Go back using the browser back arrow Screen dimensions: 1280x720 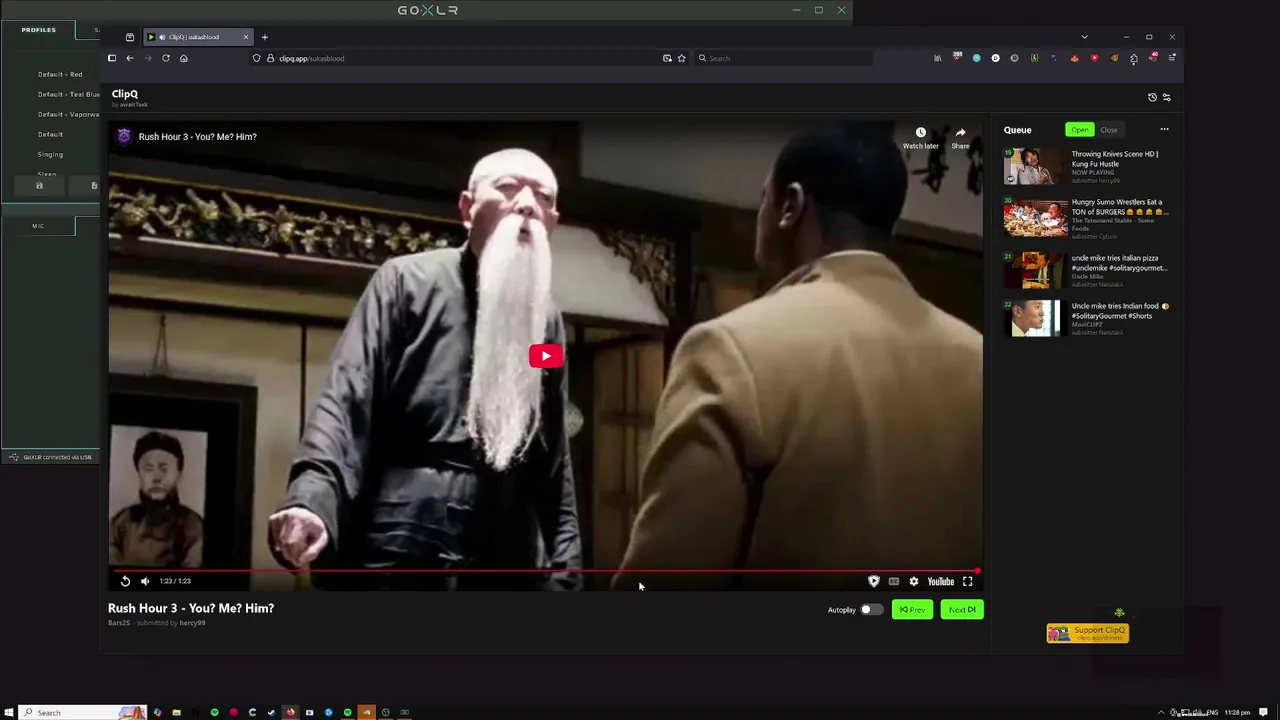[129, 58]
